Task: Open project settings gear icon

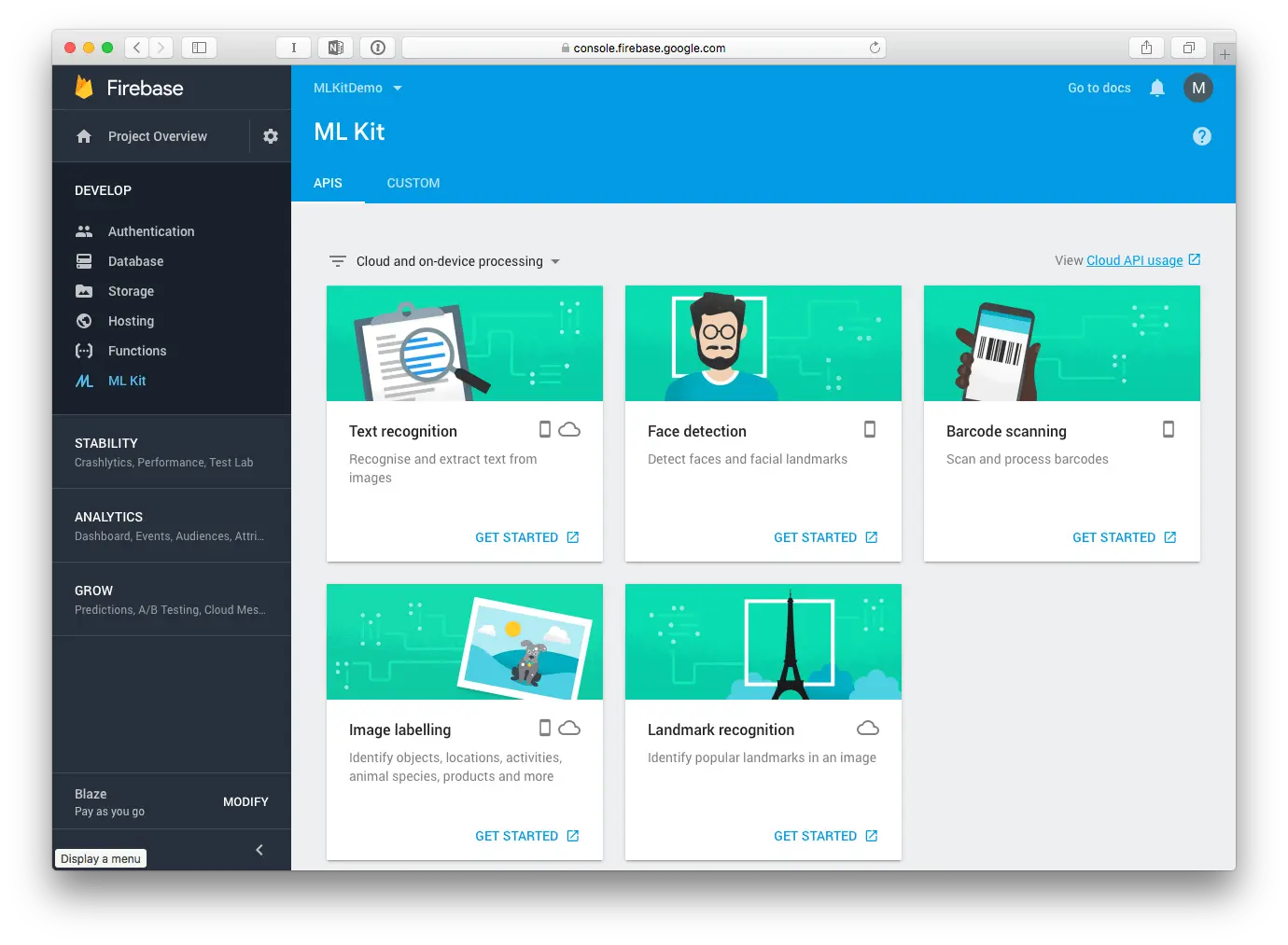Action: tap(271, 136)
